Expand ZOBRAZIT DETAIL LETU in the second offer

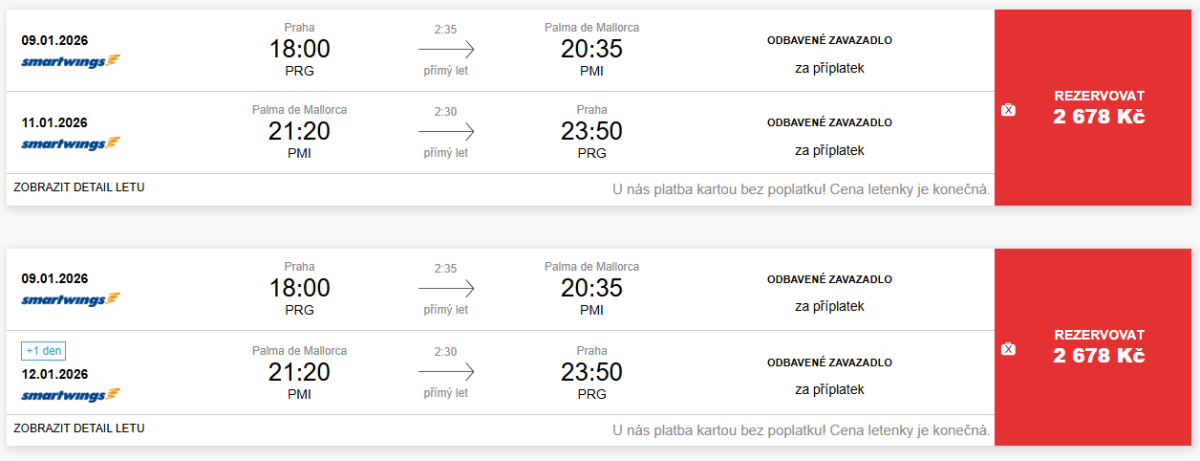(x=79, y=428)
